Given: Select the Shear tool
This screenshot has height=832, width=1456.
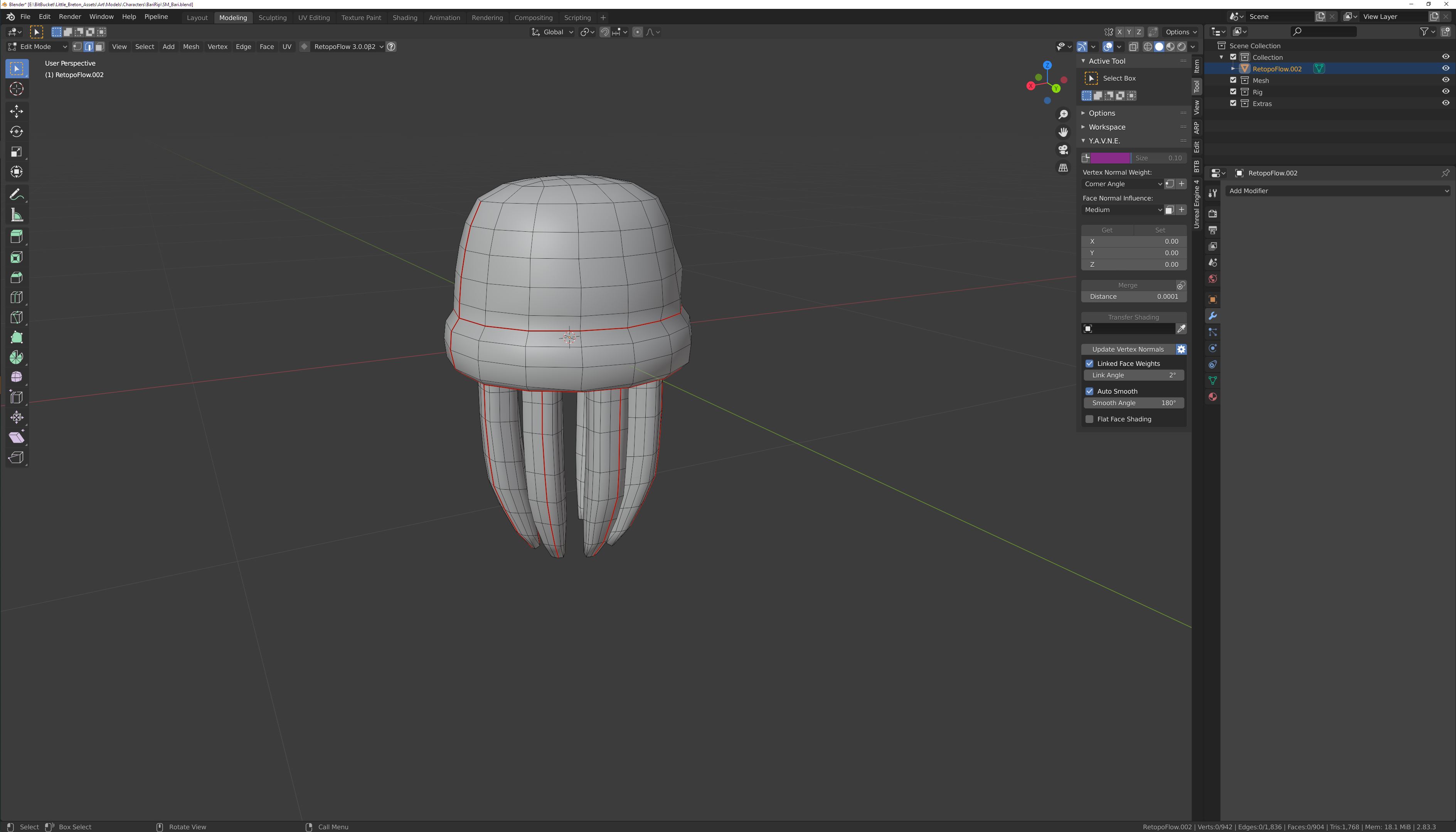Looking at the screenshot, I should [17, 437].
